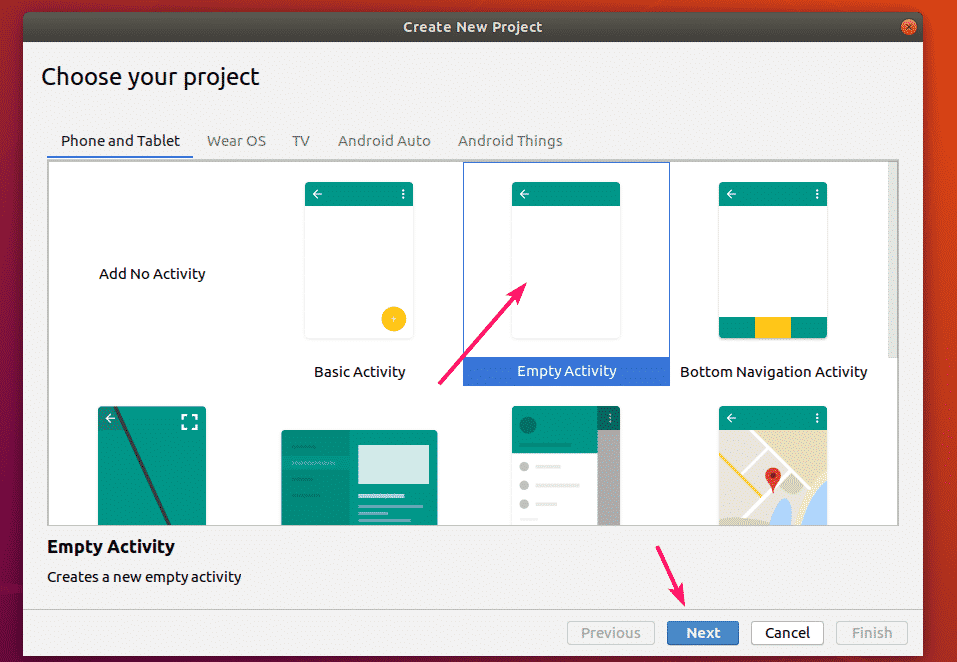Screen dimensions: 957x662
Task: Click the back arrow in Maps Activity preview
Action: pos(731,418)
